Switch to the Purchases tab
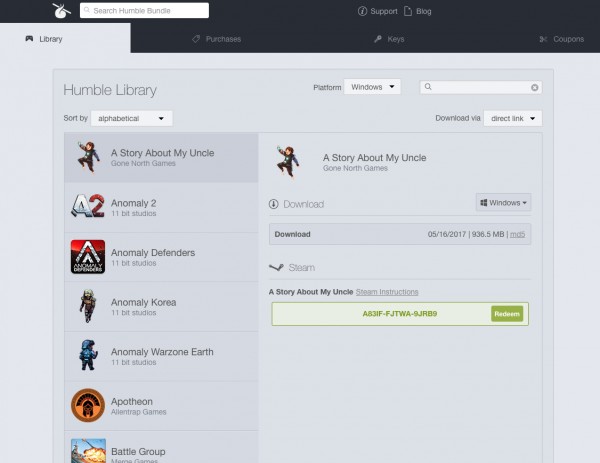 pos(217,39)
